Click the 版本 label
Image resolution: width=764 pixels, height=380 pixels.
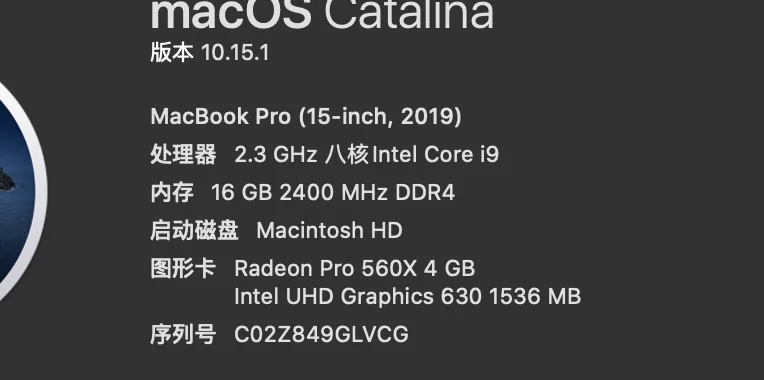pyautogui.click(x=172, y=53)
